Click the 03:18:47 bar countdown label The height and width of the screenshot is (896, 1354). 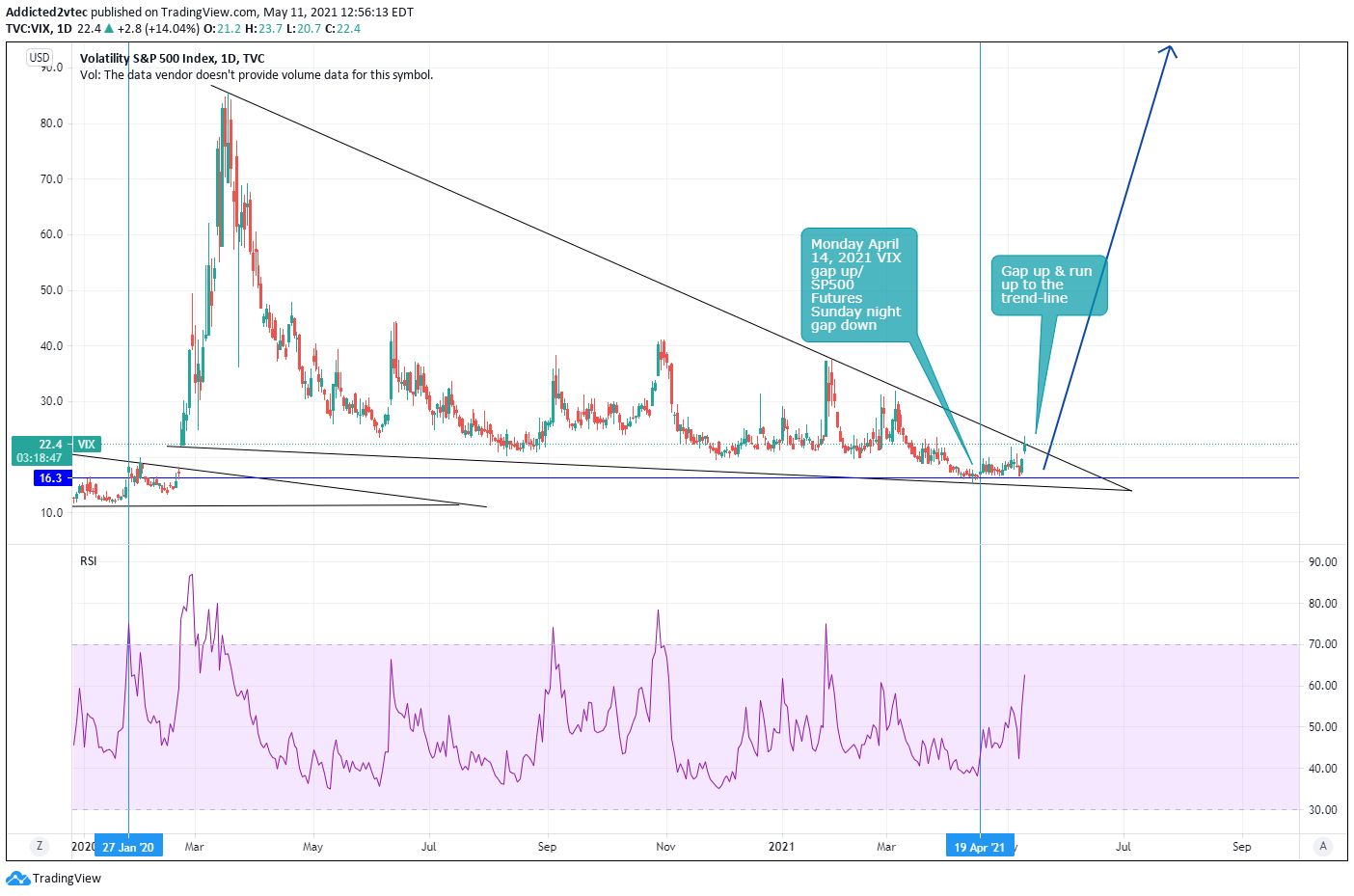[x=40, y=458]
